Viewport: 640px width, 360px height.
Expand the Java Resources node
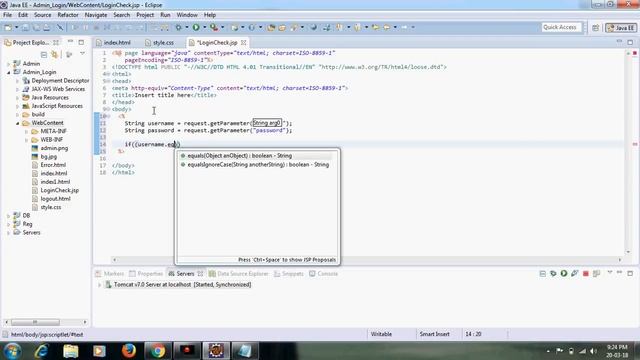pyautogui.click(x=18, y=98)
